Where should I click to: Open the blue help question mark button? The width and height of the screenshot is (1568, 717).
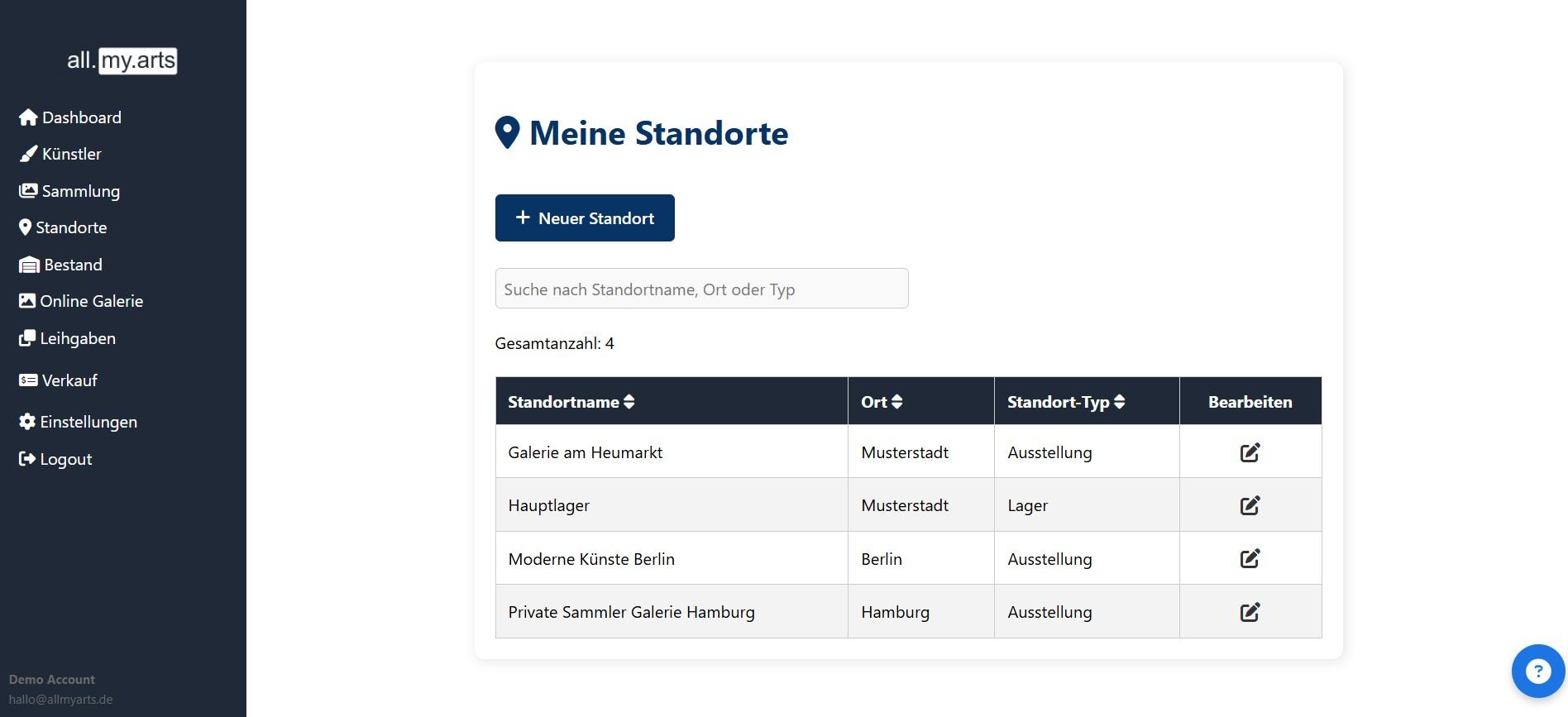(1537, 671)
